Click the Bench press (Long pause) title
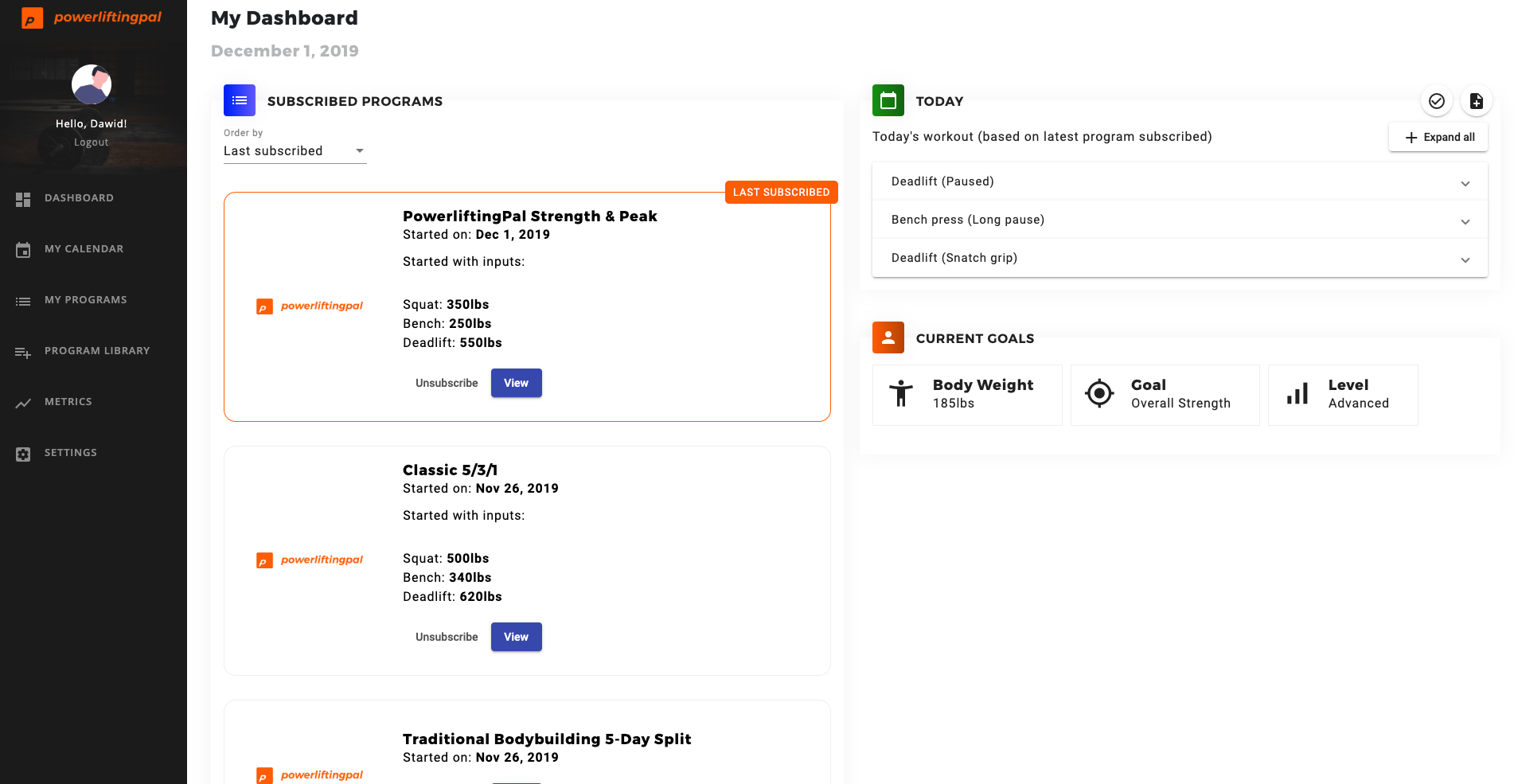Screen dimensions: 1518x784 coord(968,220)
